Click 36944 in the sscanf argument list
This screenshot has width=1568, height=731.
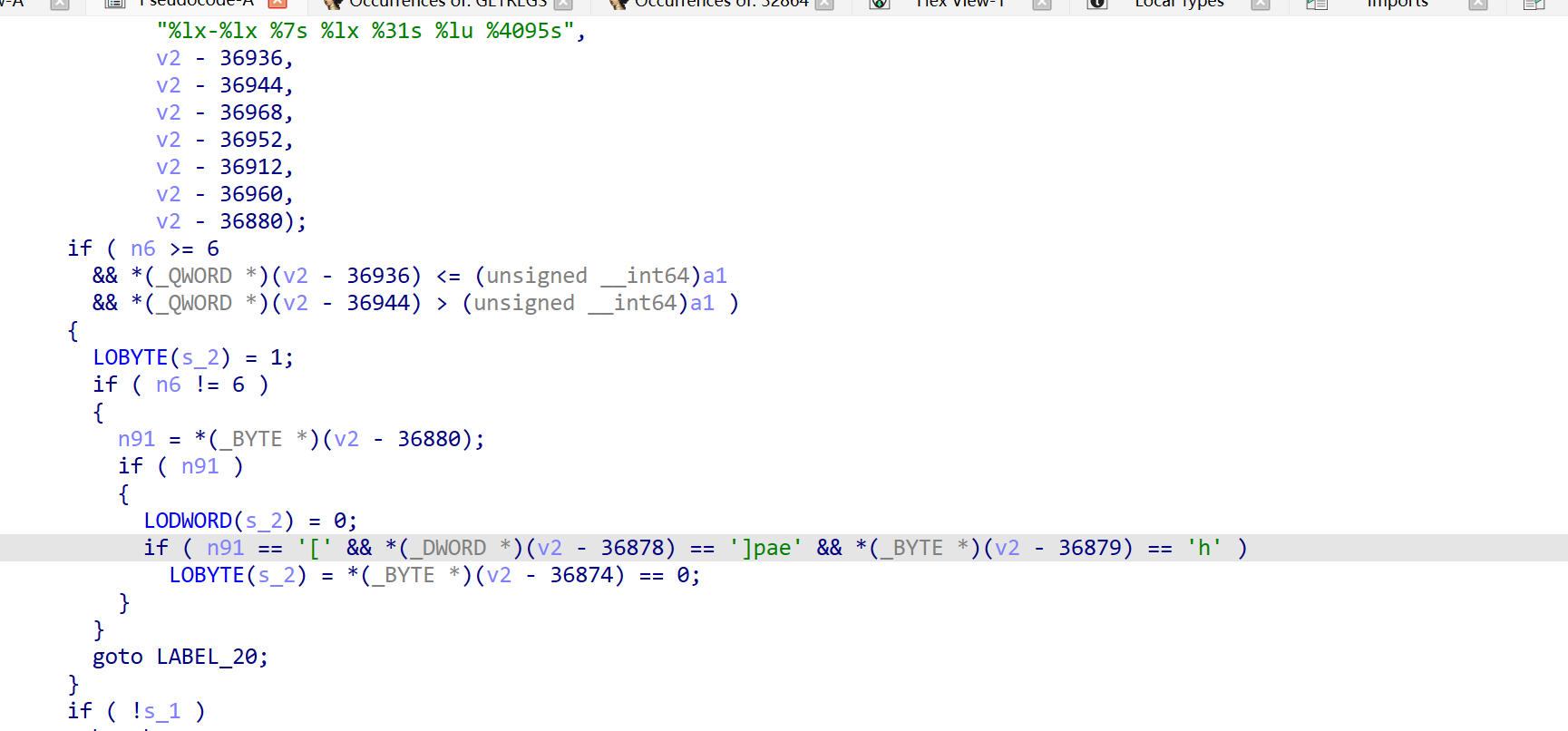click(251, 85)
